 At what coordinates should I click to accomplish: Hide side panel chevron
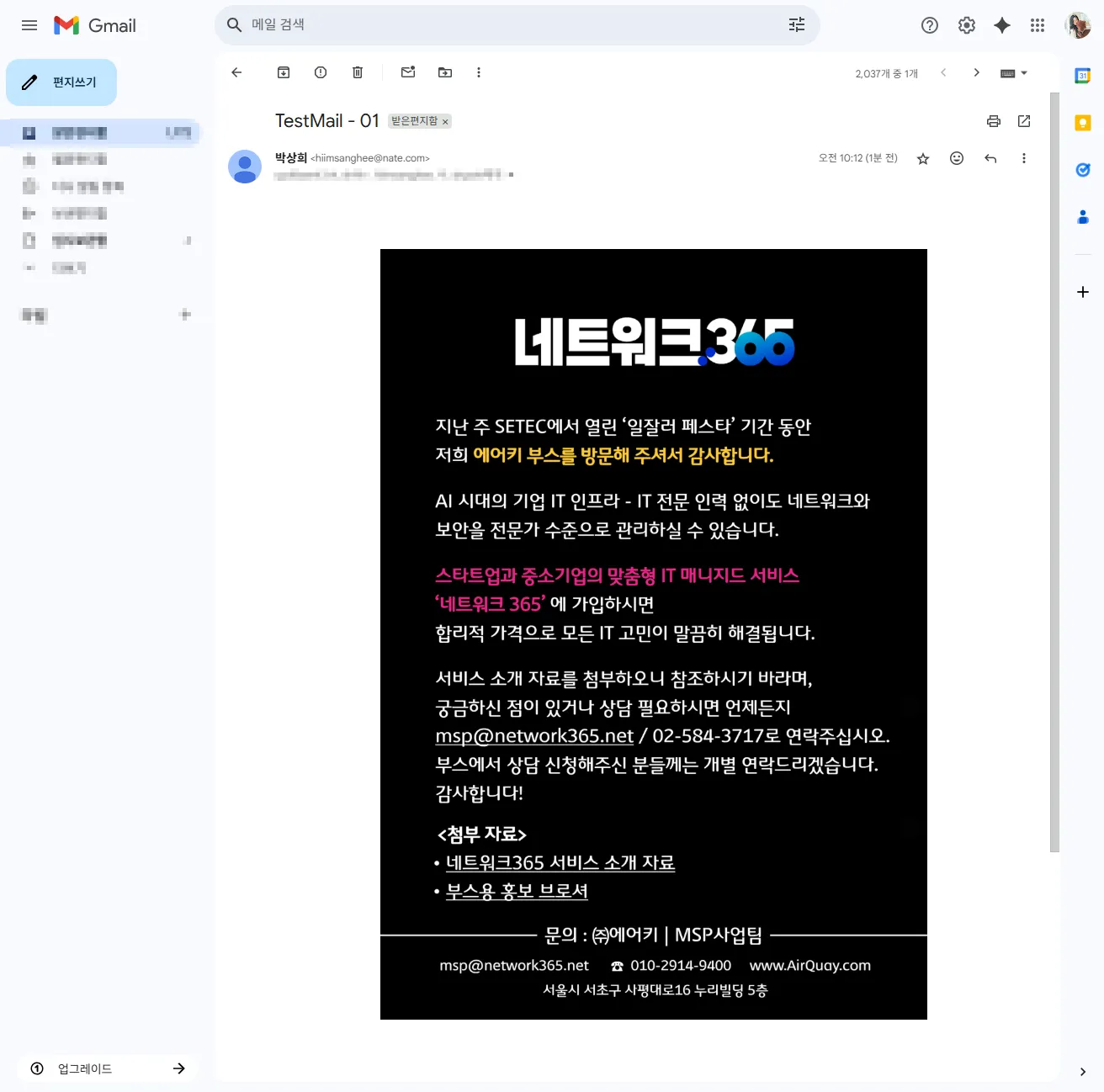pos(1083,1072)
